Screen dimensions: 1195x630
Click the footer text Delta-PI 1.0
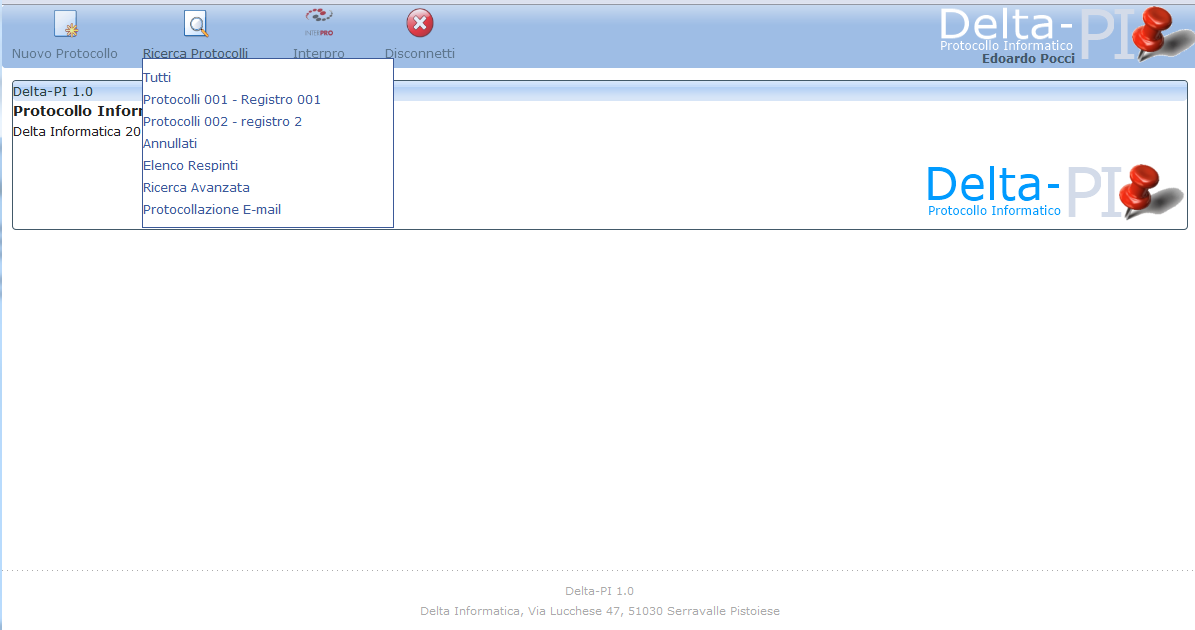point(600,591)
